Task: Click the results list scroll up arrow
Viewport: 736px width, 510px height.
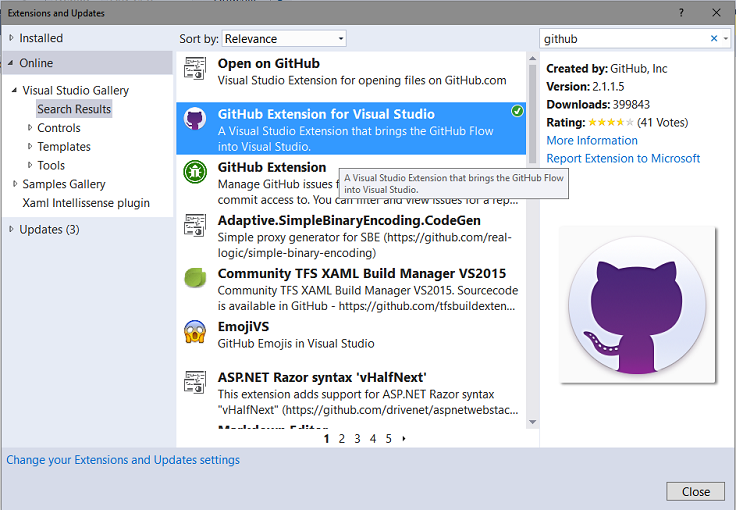Action: pos(532,58)
